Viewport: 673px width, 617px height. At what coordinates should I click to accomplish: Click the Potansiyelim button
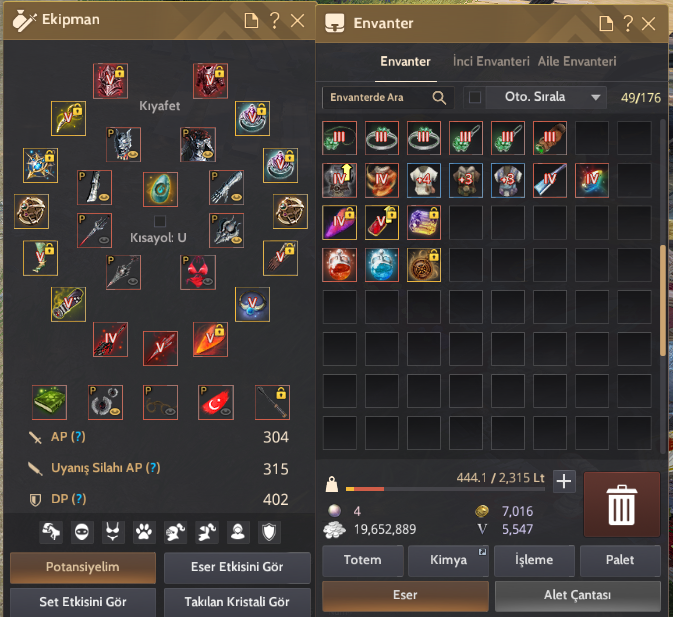pos(83,567)
